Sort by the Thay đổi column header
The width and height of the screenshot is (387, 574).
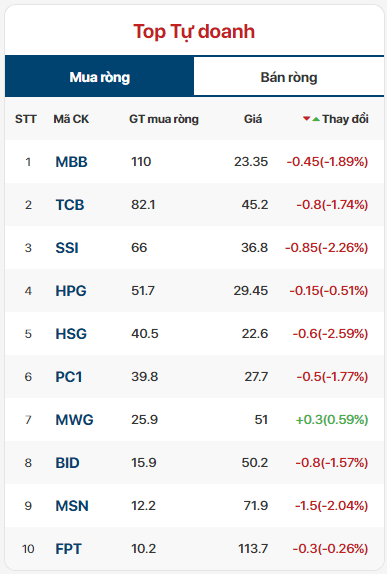point(345,119)
